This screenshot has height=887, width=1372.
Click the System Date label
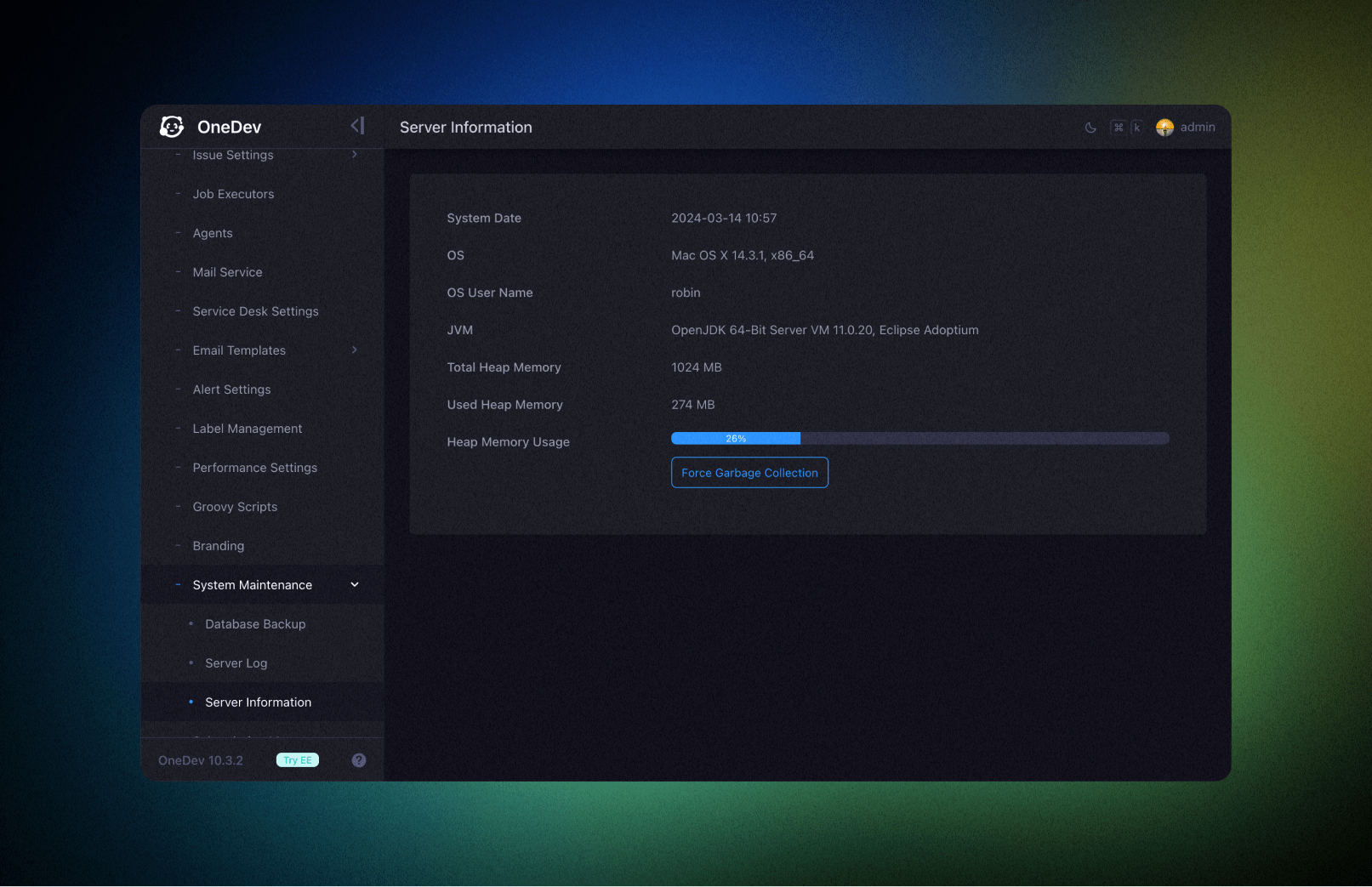pyautogui.click(x=484, y=218)
